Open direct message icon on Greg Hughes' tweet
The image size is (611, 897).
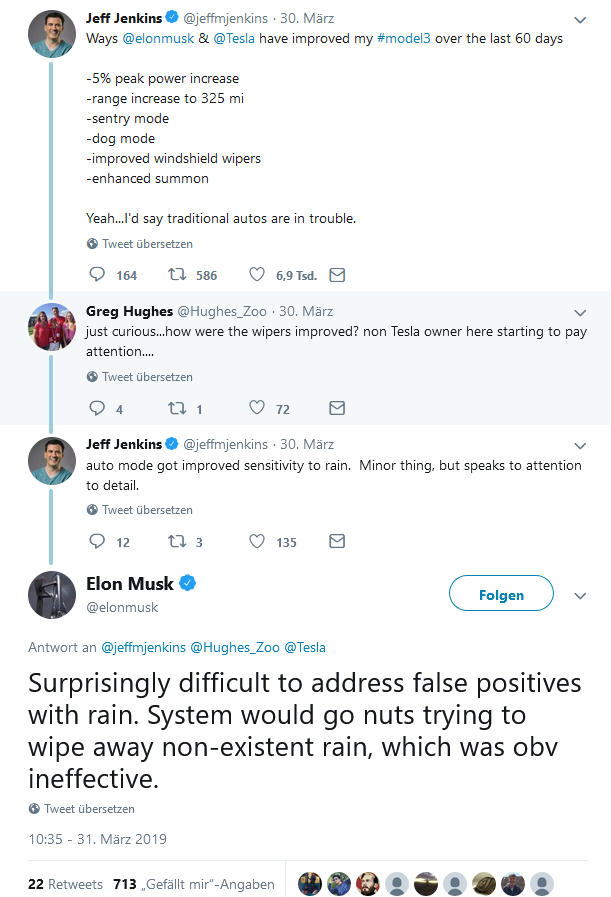click(x=337, y=408)
